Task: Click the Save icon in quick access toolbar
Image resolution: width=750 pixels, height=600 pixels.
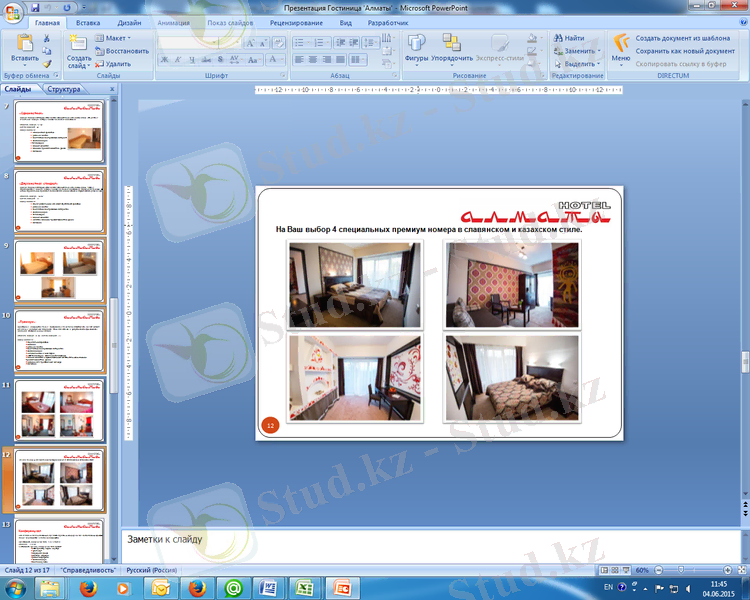Action: coord(35,7)
